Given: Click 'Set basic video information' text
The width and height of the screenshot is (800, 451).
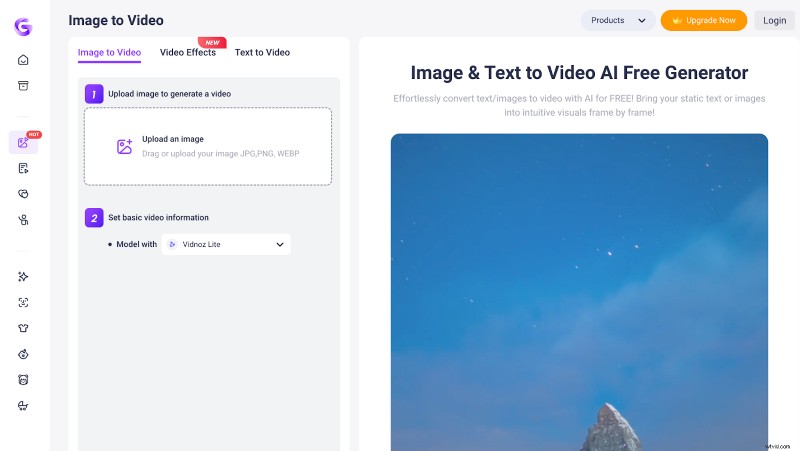Looking at the screenshot, I should pyautogui.click(x=158, y=217).
